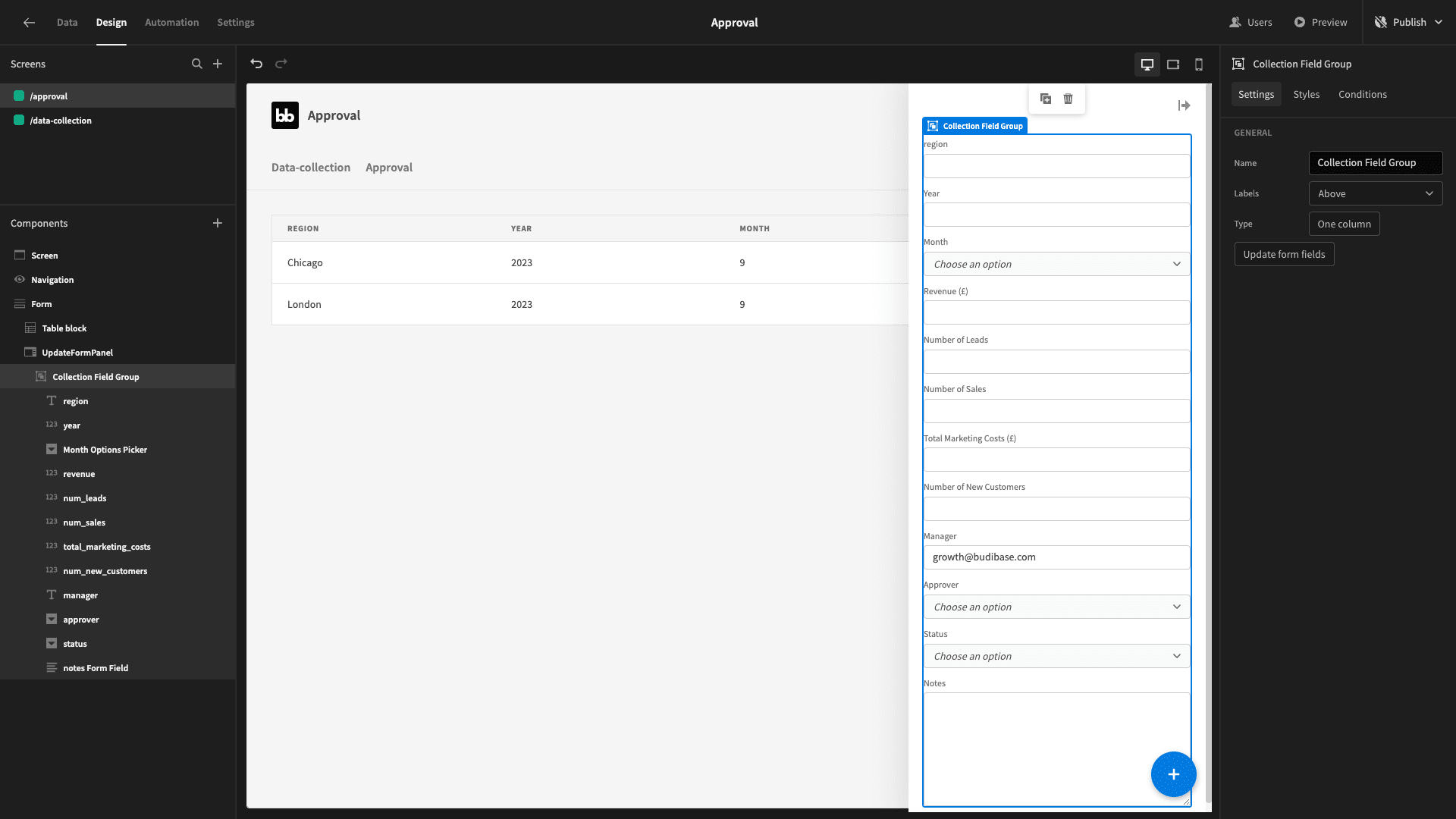Switch to mobile preview icon

point(1199,64)
